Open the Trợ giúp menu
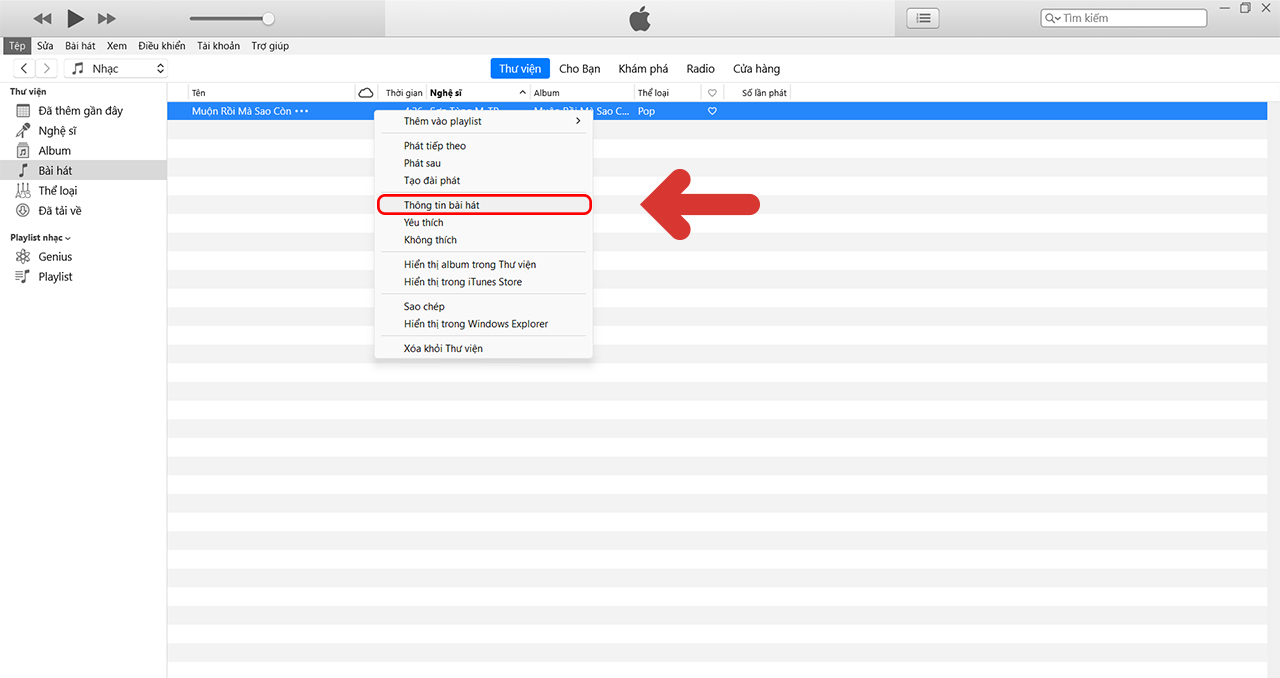The image size is (1280, 678). pyautogui.click(x=270, y=46)
